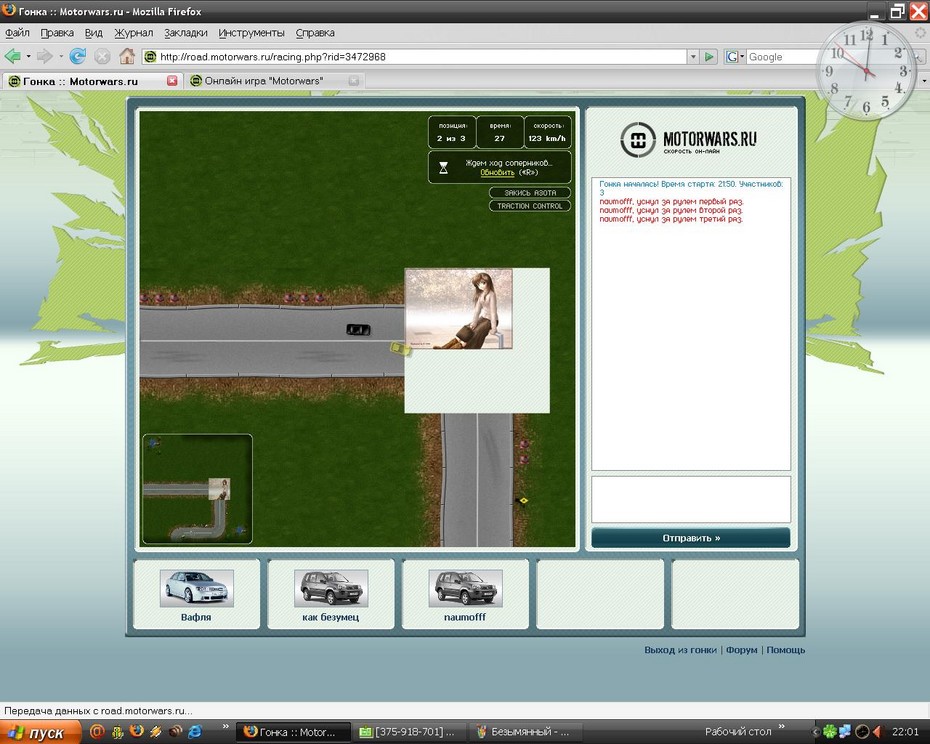This screenshot has width=930, height=744.
Task: Open the Google search engine selector
Action: (x=735, y=57)
